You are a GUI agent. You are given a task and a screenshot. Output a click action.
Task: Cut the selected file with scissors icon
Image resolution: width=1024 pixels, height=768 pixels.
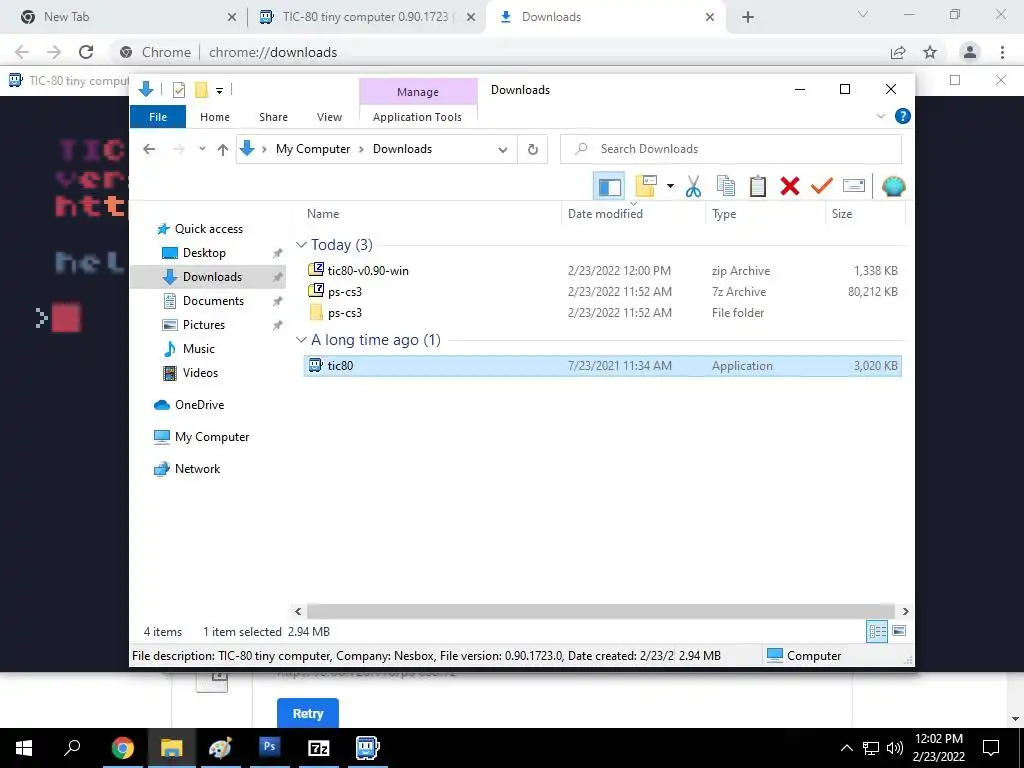tap(694, 187)
